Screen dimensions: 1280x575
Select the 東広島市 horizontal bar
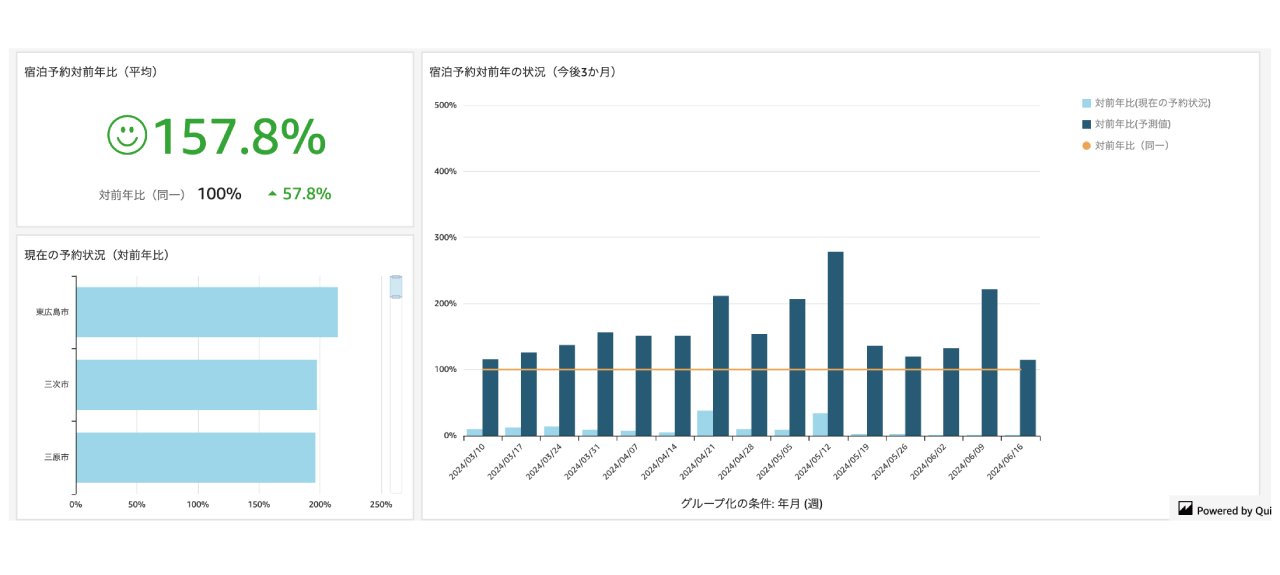[x=207, y=312]
